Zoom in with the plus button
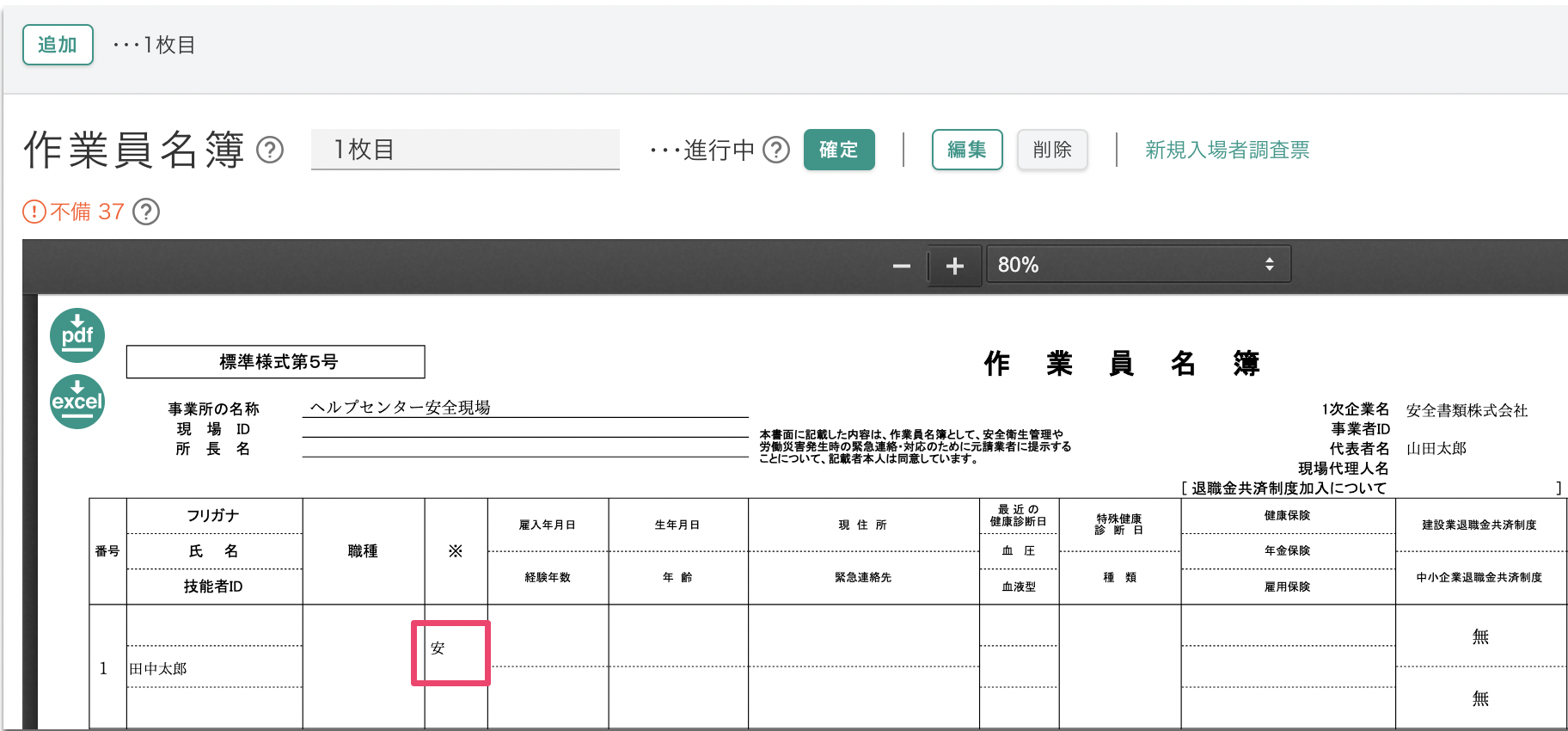This screenshot has width=1568, height=731. (954, 266)
